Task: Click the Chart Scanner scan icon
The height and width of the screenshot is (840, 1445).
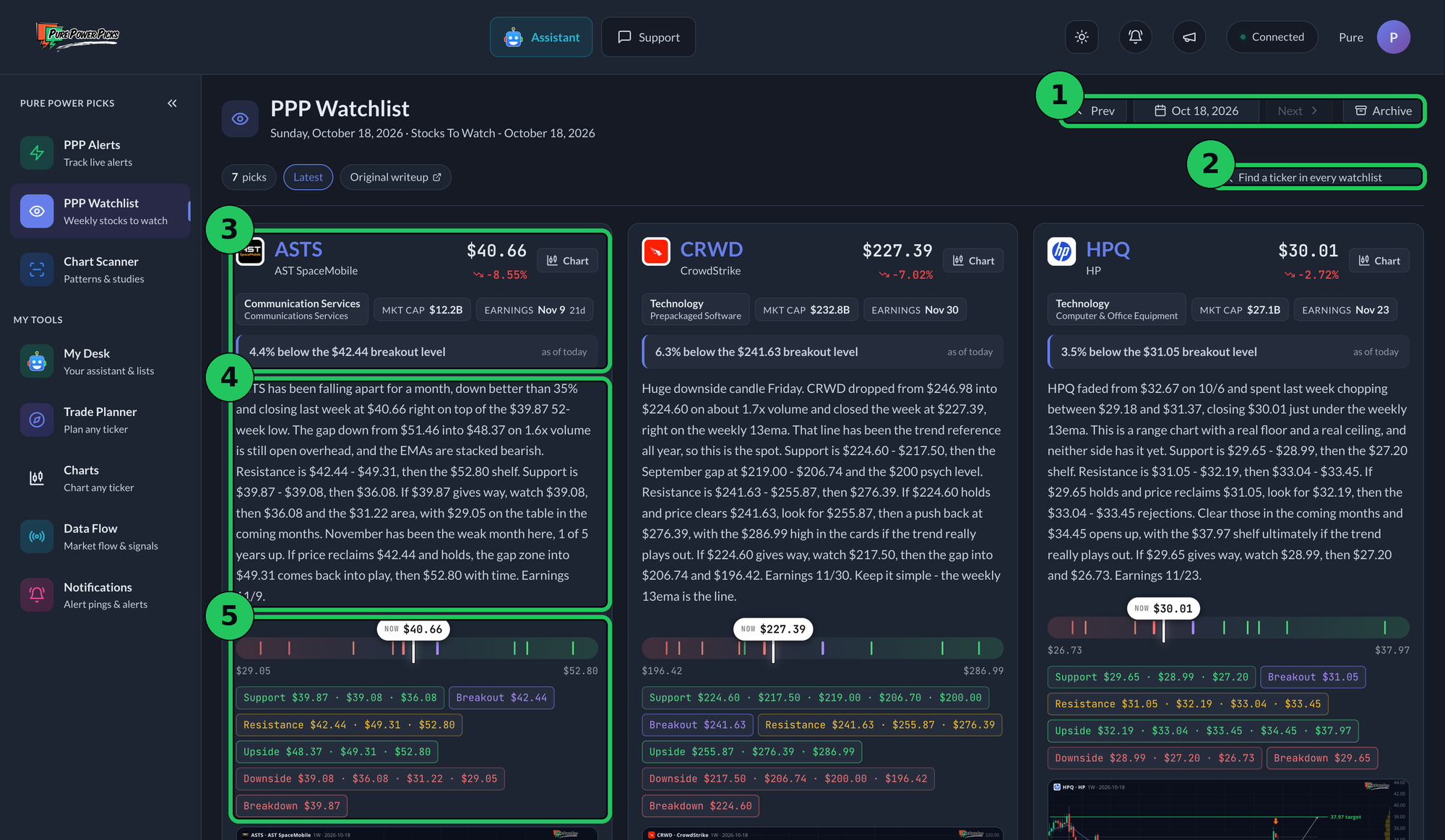Action: click(x=37, y=269)
